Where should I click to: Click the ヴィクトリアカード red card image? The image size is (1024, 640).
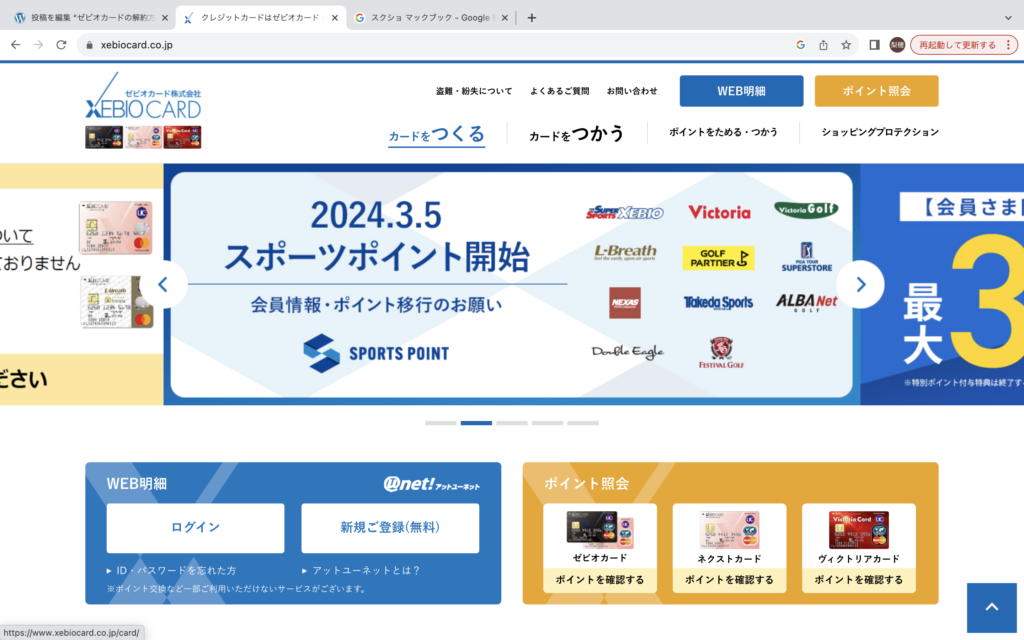click(858, 530)
